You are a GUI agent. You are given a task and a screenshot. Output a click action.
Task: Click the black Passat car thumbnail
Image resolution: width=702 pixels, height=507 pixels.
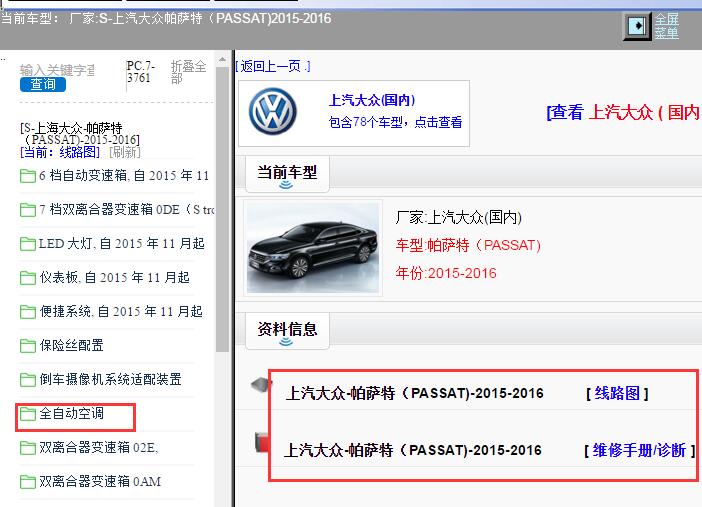pyautogui.click(x=313, y=248)
